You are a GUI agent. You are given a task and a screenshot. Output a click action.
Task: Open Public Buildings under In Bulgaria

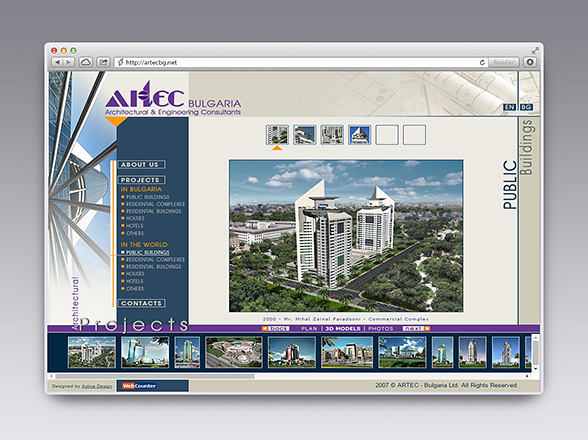(147, 197)
